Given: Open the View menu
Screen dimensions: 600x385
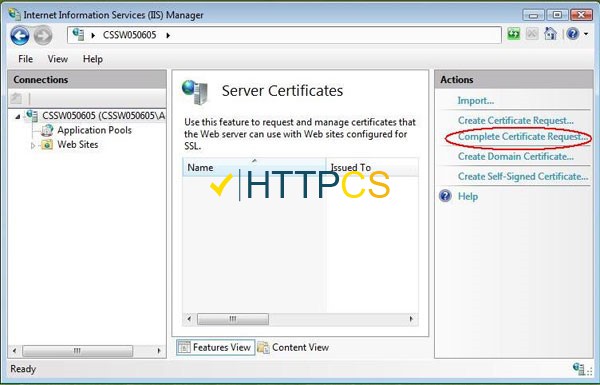Looking at the screenshot, I should click(58, 59).
